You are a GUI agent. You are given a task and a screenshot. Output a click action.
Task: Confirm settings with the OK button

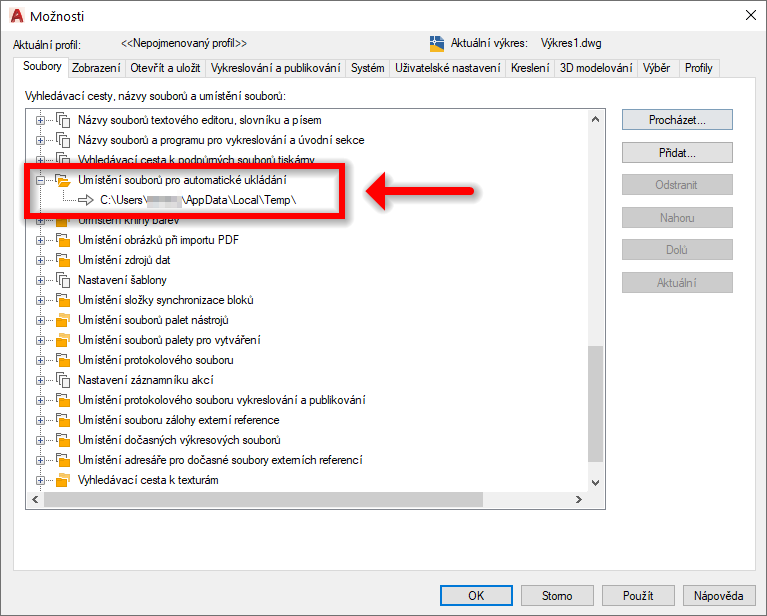[x=476, y=595]
